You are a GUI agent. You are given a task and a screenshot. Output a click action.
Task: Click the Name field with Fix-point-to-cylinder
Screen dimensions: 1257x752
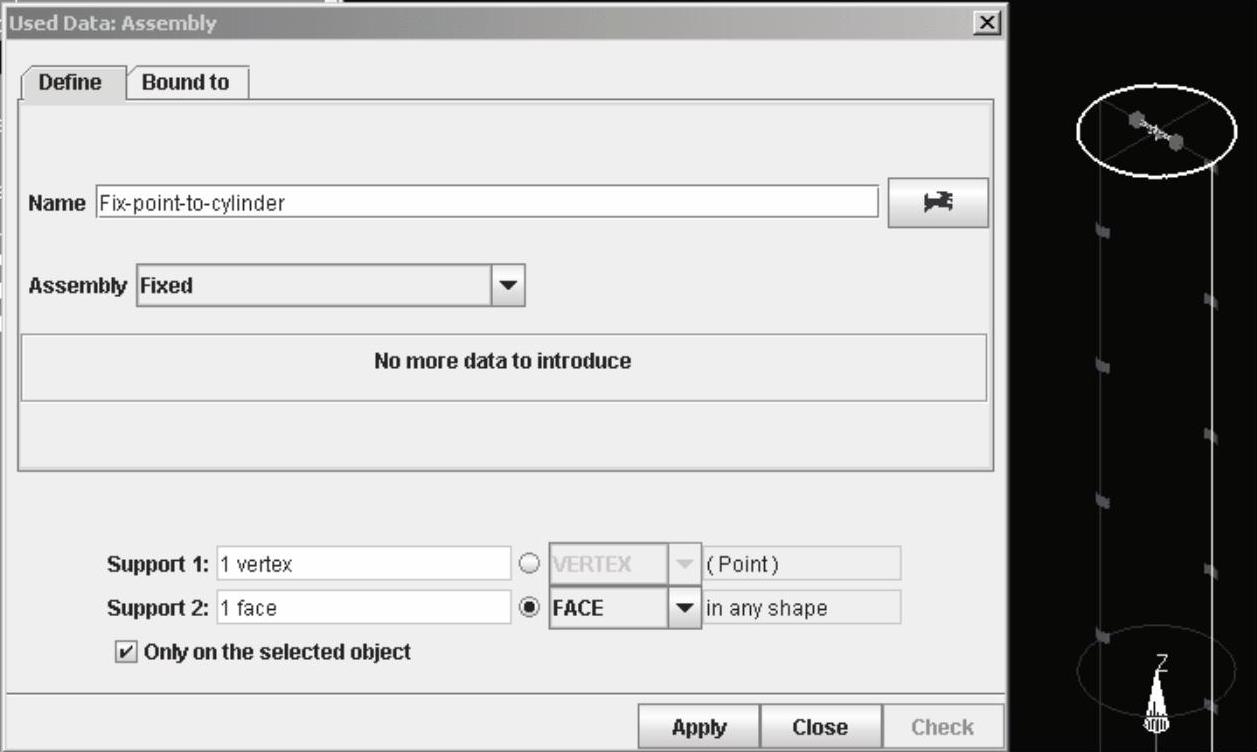(x=487, y=203)
